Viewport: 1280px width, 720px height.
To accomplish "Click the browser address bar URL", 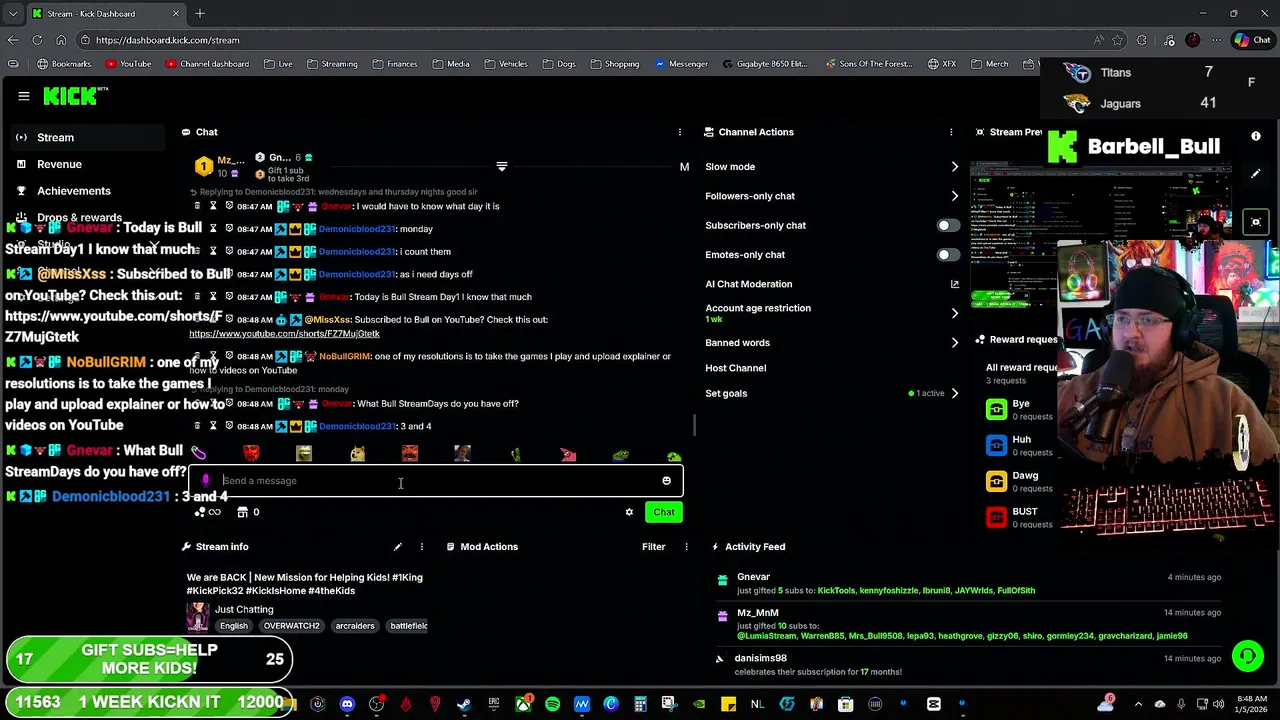I will tap(167, 40).
